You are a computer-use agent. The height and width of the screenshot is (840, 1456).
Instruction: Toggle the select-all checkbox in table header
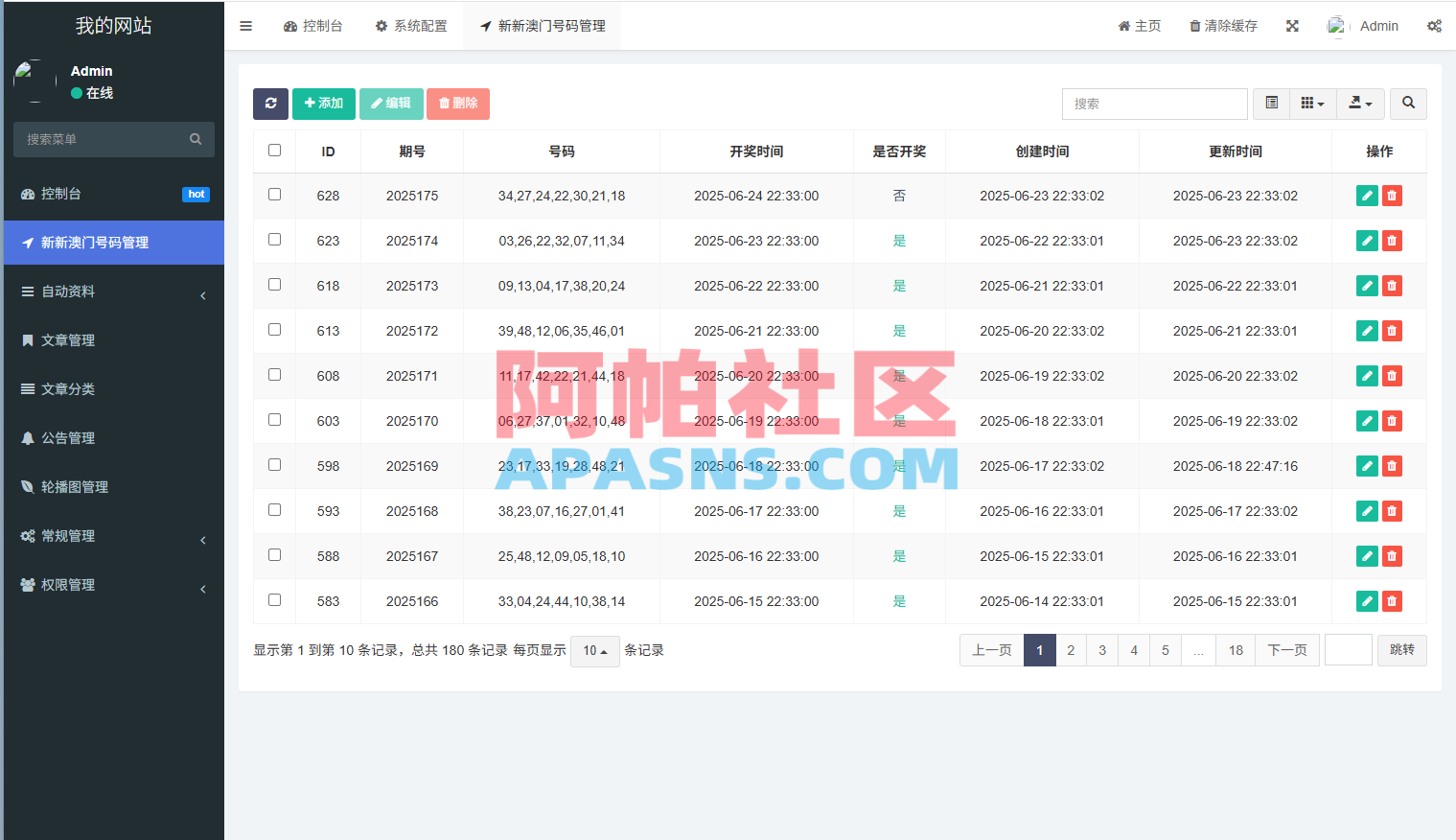click(275, 151)
